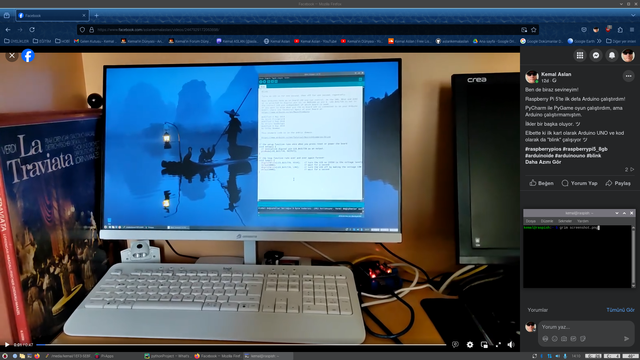Select the Facebook browser tab
Screen dimensions: 640x360
(52, 16)
